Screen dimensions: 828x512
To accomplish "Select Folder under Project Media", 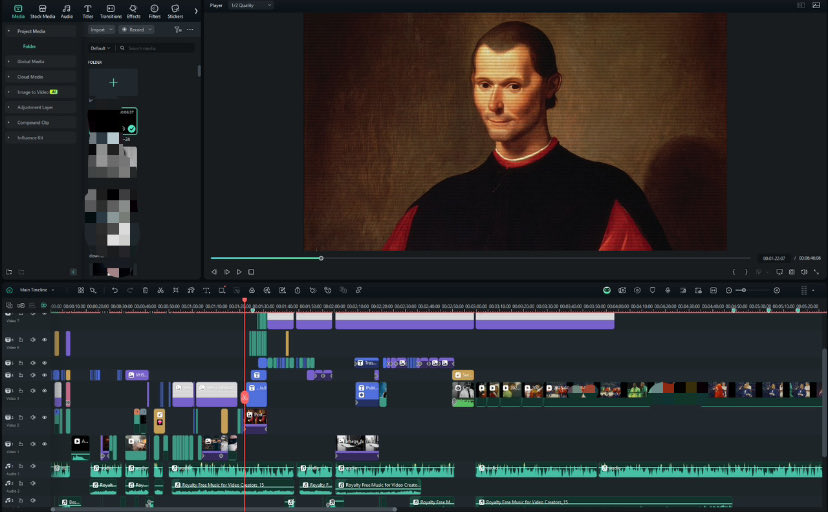I will (x=29, y=46).
